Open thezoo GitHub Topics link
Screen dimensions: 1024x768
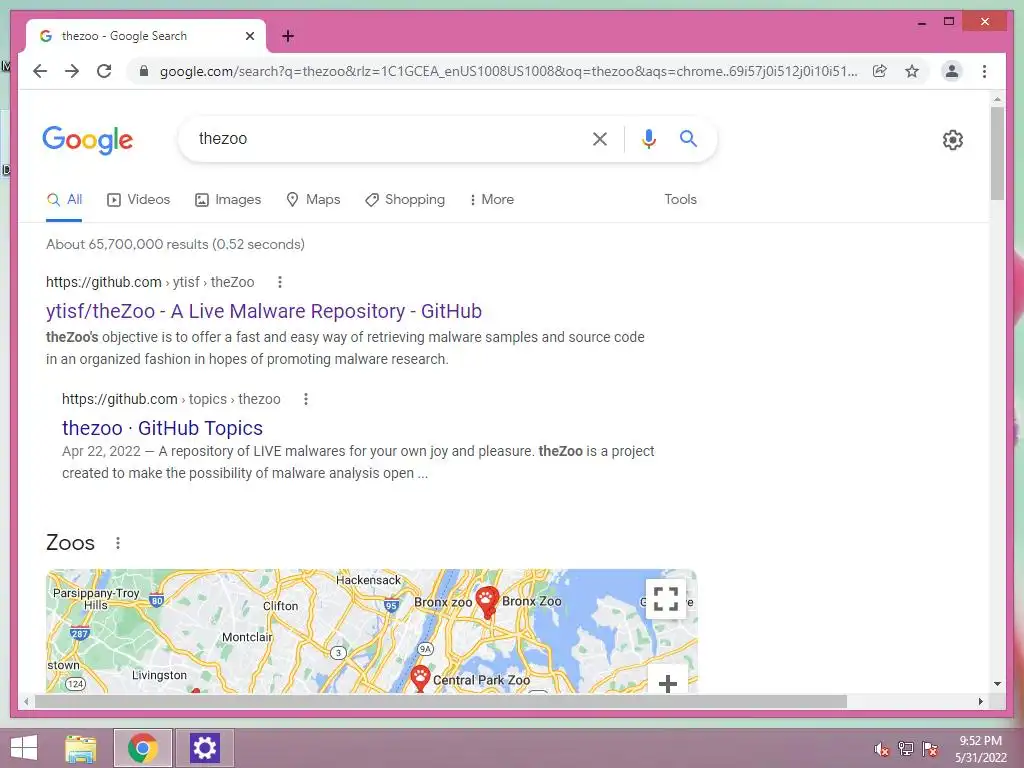tap(163, 428)
